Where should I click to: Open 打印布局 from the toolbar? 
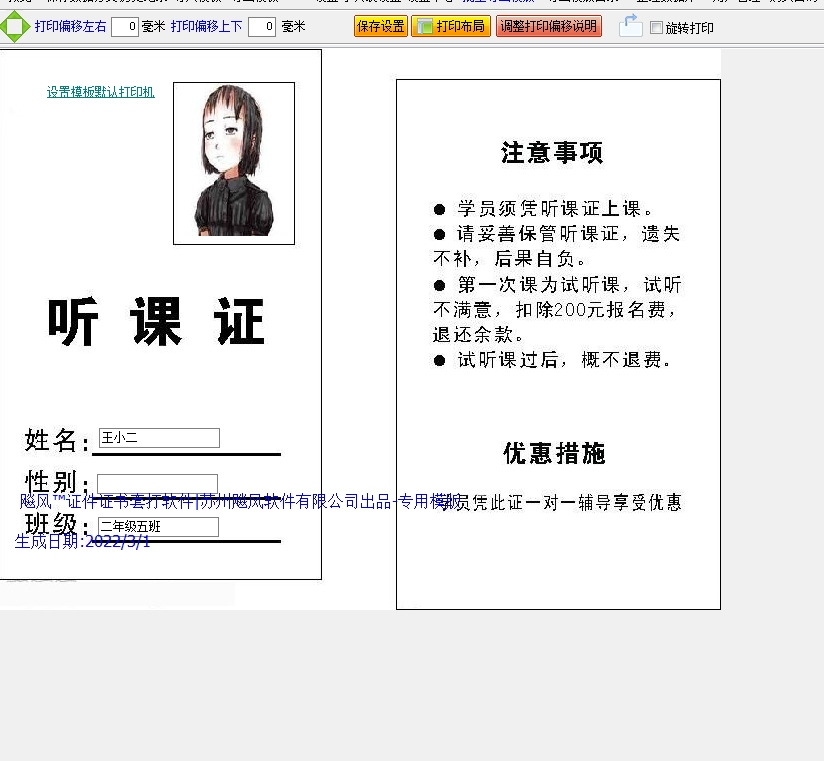pos(450,27)
